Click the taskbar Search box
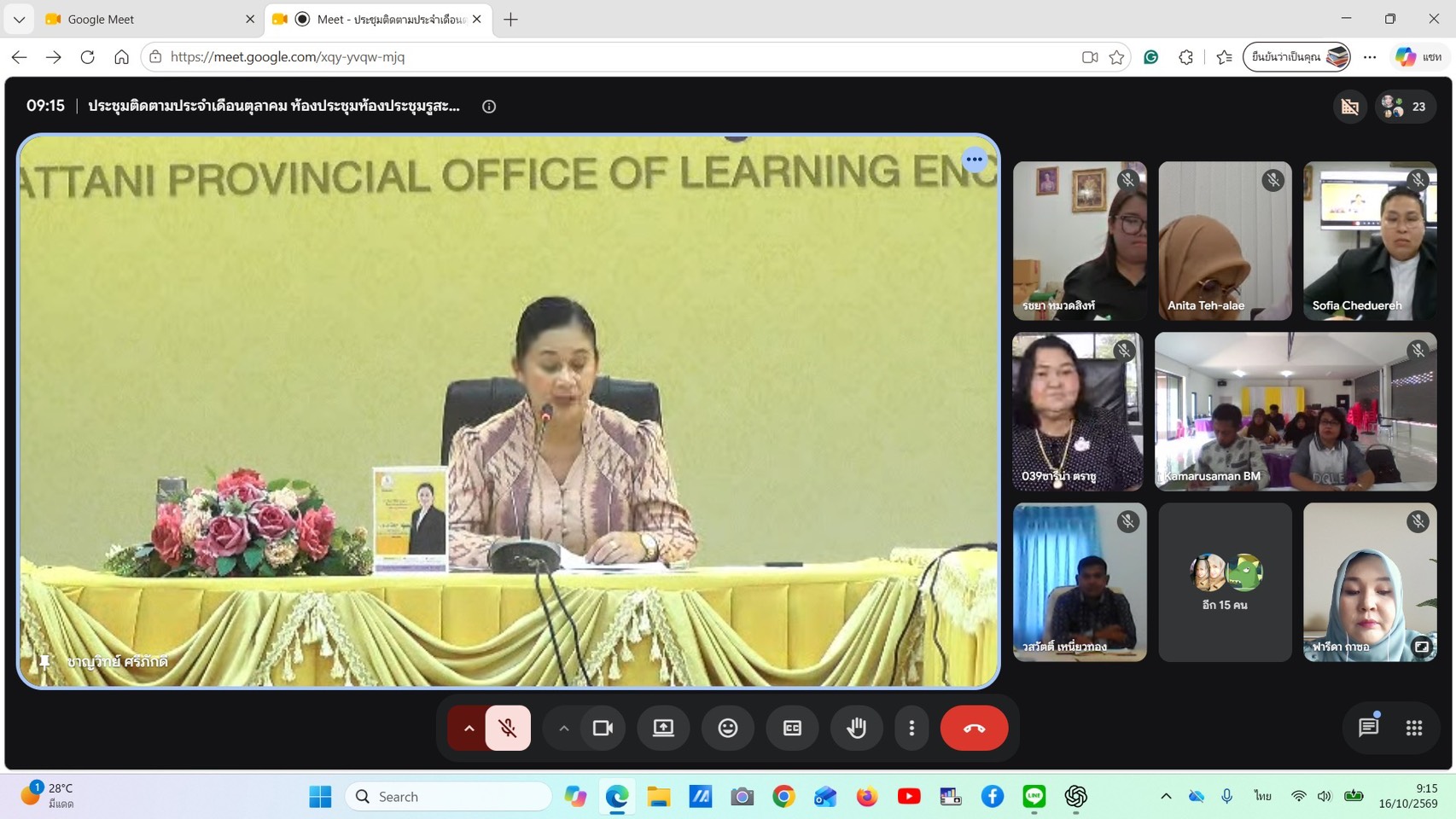Viewport: 1456px width, 819px height. point(449,796)
